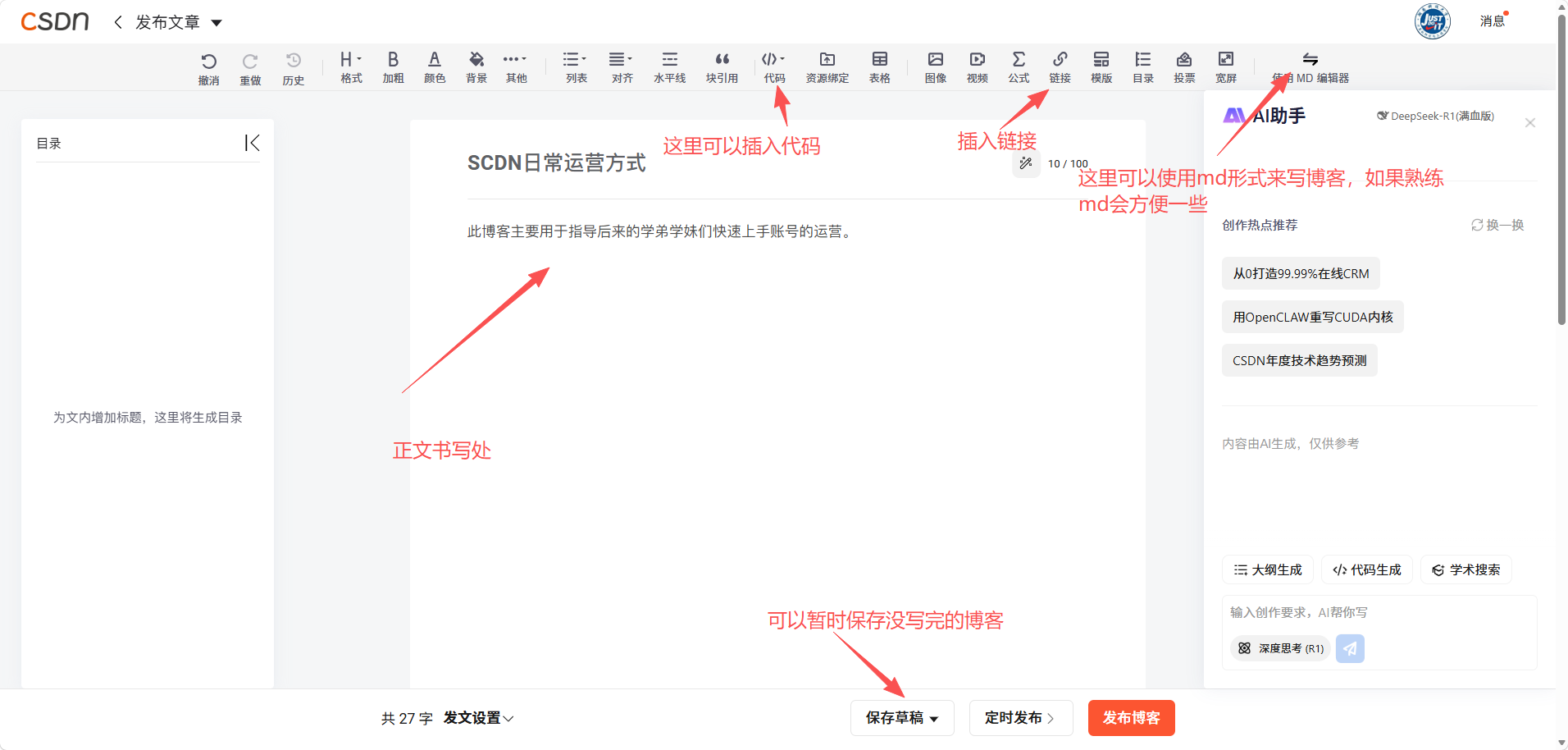Click 学术搜索 academic search
The width and height of the screenshot is (1568, 750).
coord(1466,569)
